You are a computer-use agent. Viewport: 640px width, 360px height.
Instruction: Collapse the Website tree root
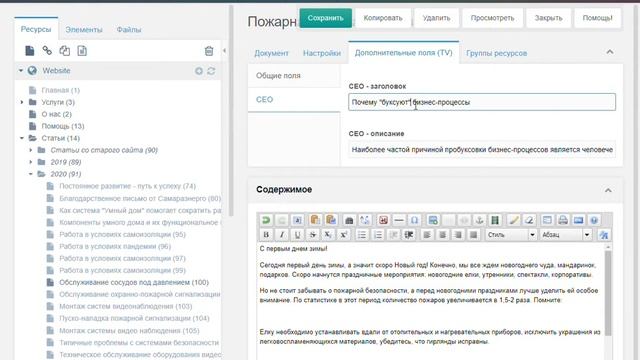21,71
